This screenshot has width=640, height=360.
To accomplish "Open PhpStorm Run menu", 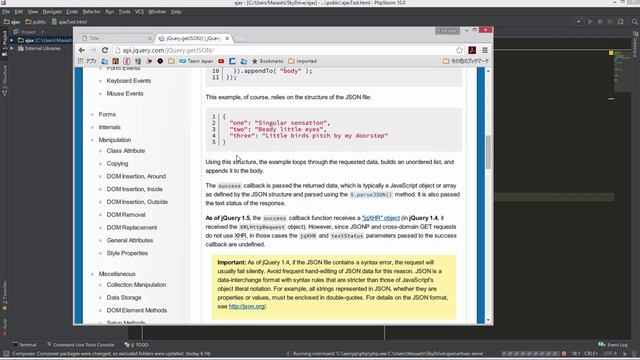I will pyautogui.click(x=110, y=12).
